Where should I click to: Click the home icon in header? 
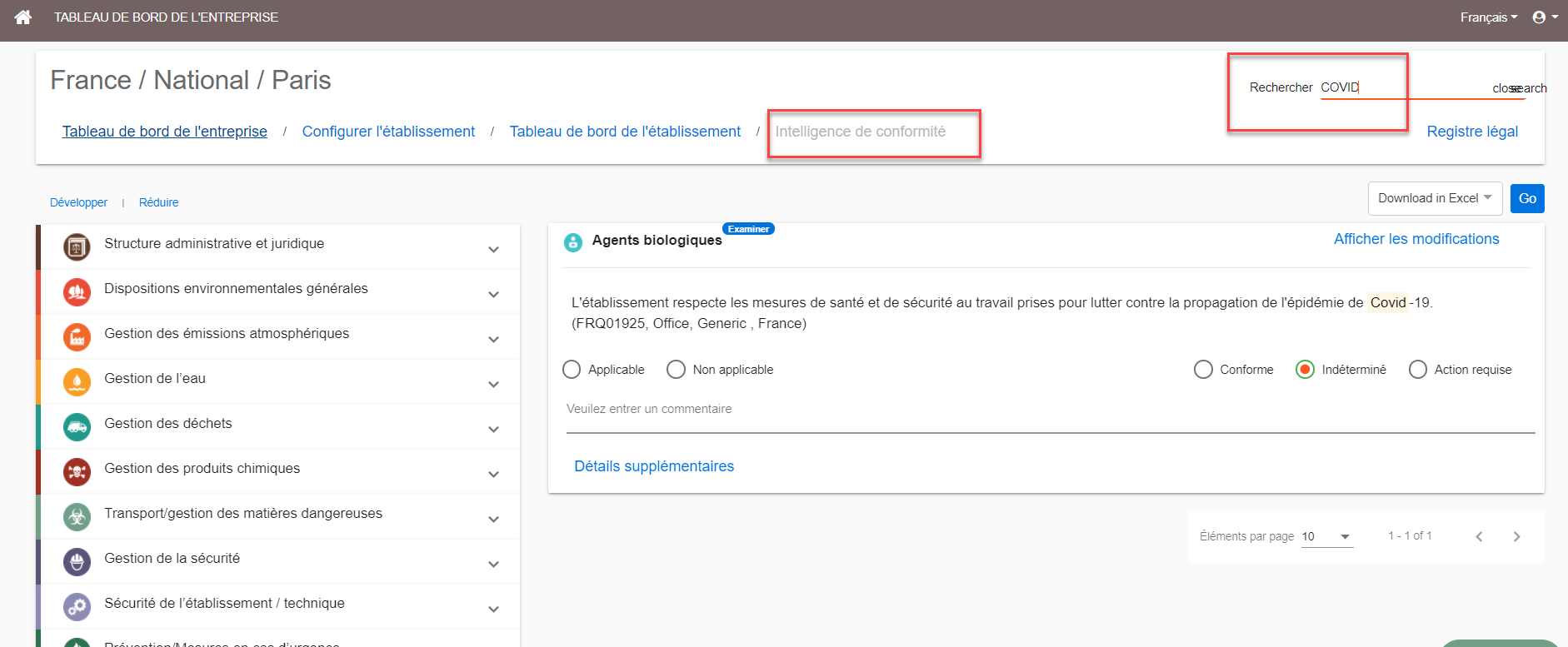point(23,17)
